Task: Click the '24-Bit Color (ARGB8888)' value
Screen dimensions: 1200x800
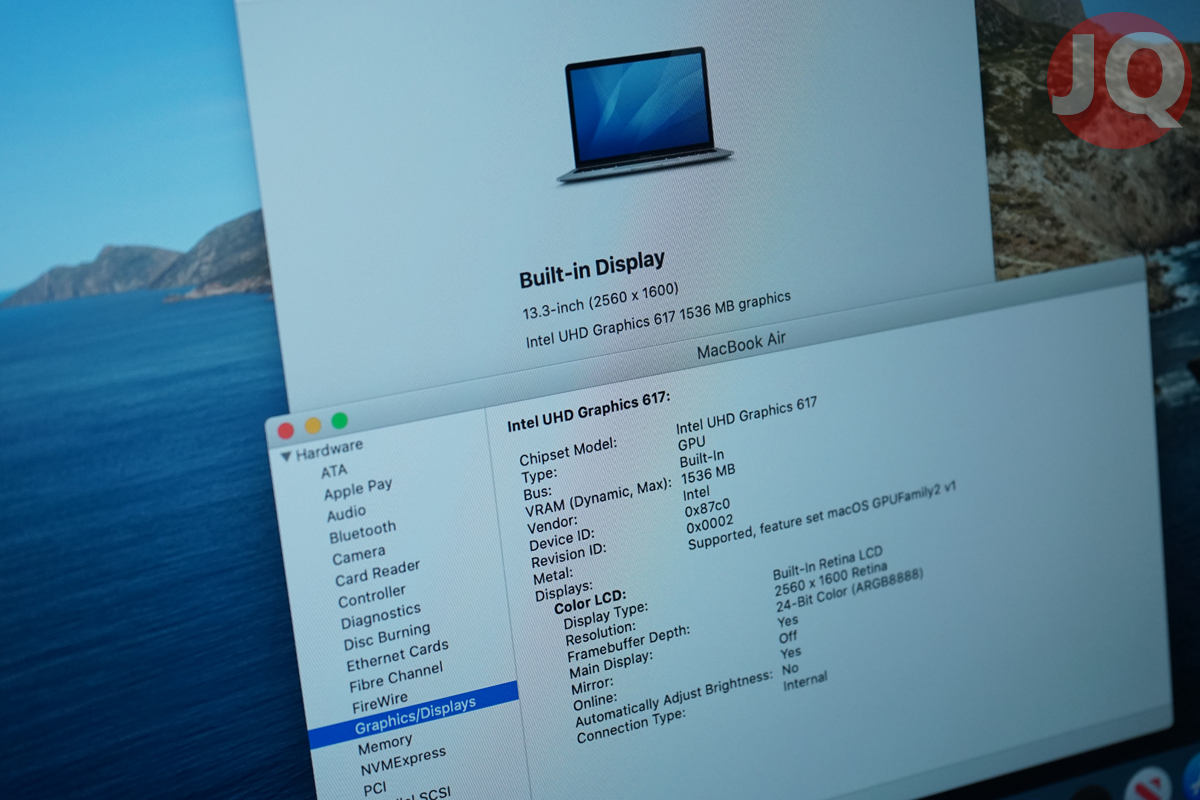Action: tap(850, 592)
